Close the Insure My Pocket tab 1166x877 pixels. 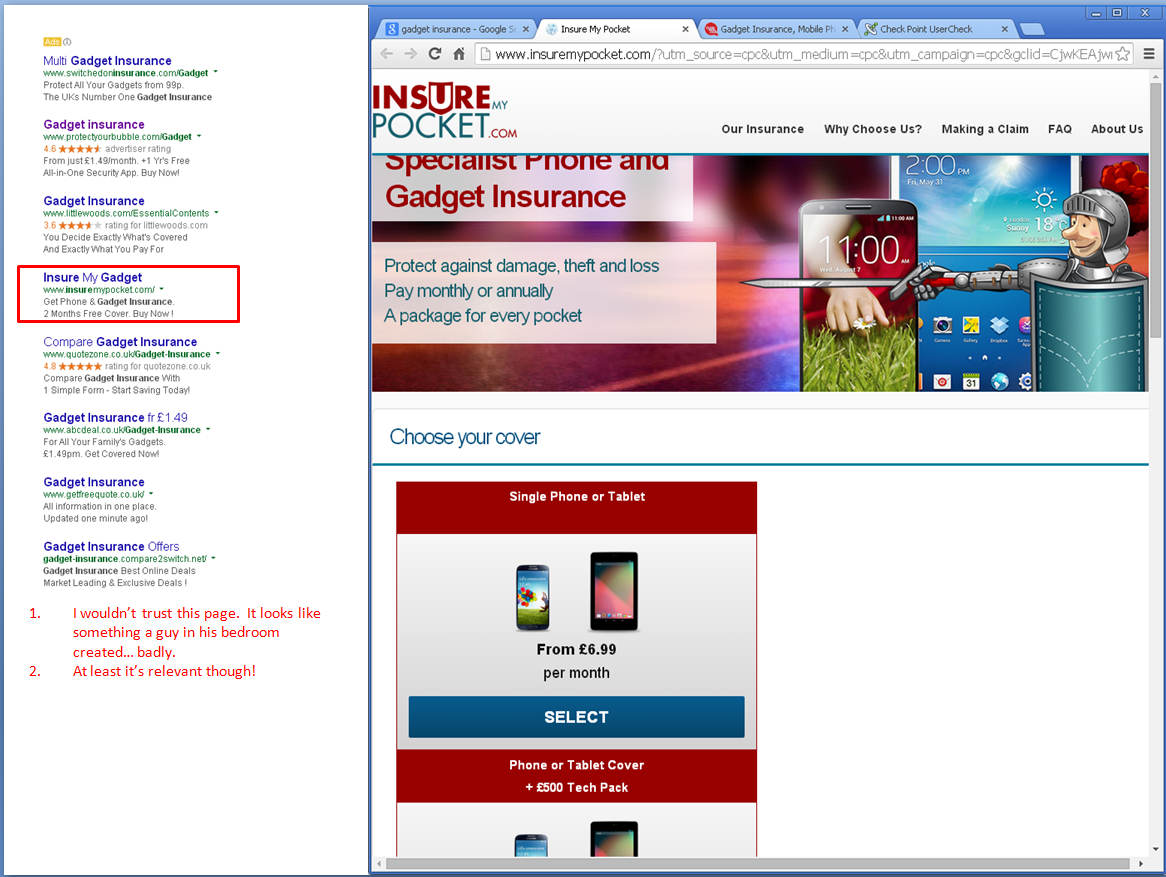685,29
